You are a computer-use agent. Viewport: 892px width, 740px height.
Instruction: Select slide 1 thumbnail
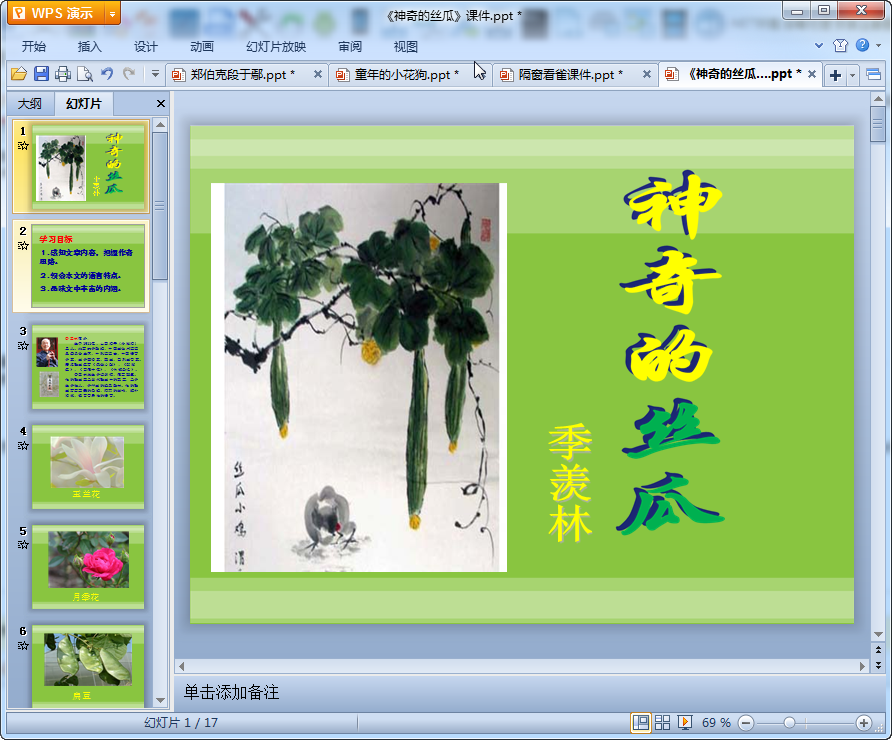[x=89, y=167]
